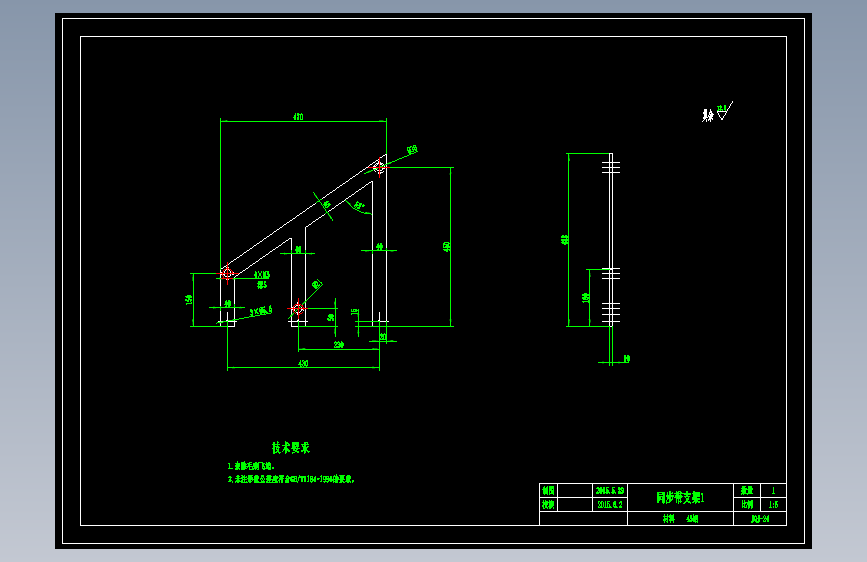Click the 技术要求 heading text
This screenshot has height=562, width=867.
291,447
